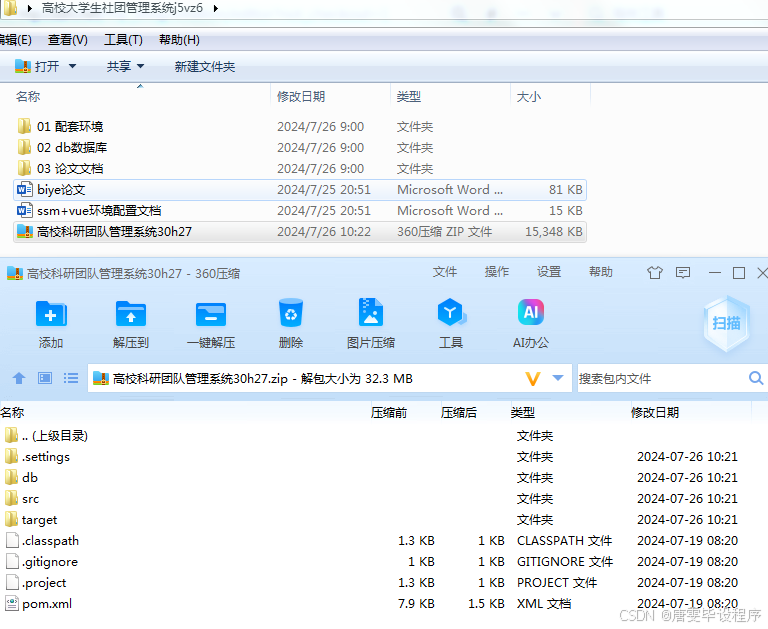The image size is (768, 629).
Task: Expand breadcrumb arrow before 高校大学生社团管理系统j5vz6
Action: 30,8
